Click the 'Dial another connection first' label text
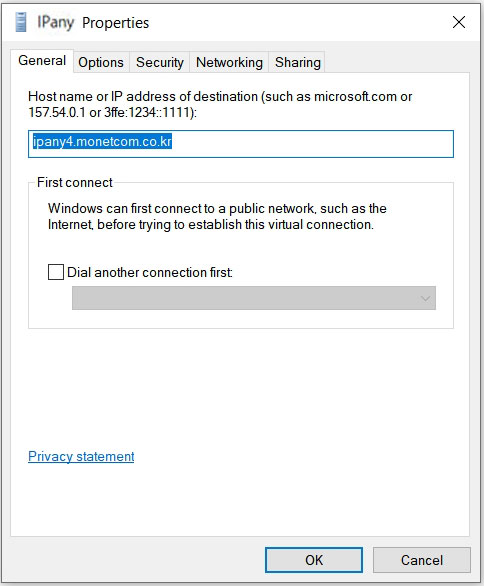The height and width of the screenshot is (586, 484). 149,272
